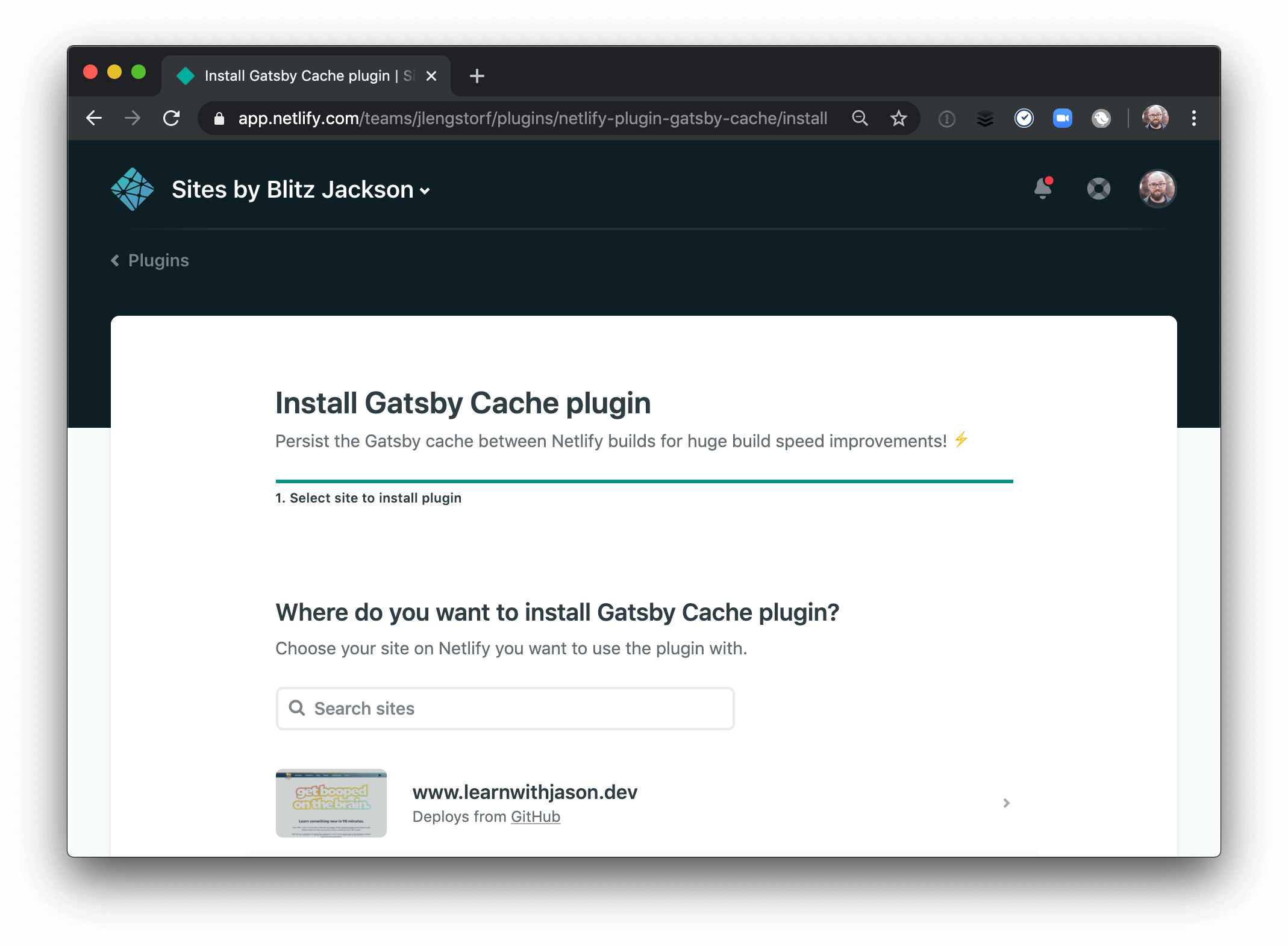
Task: Click the Search sites field
Action: click(505, 709)
